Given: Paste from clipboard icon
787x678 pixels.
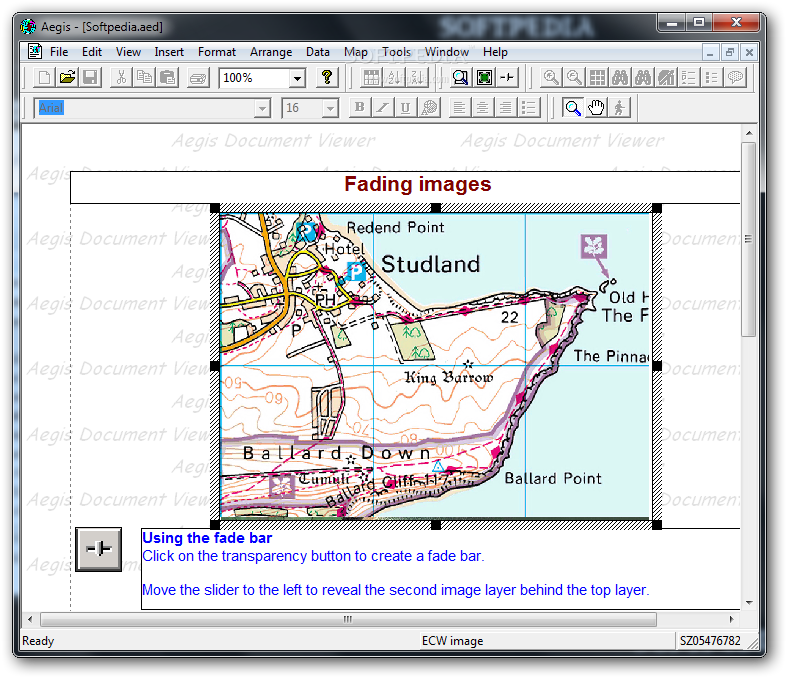Looking at the screenshot, I should click(x=167, y=78).
